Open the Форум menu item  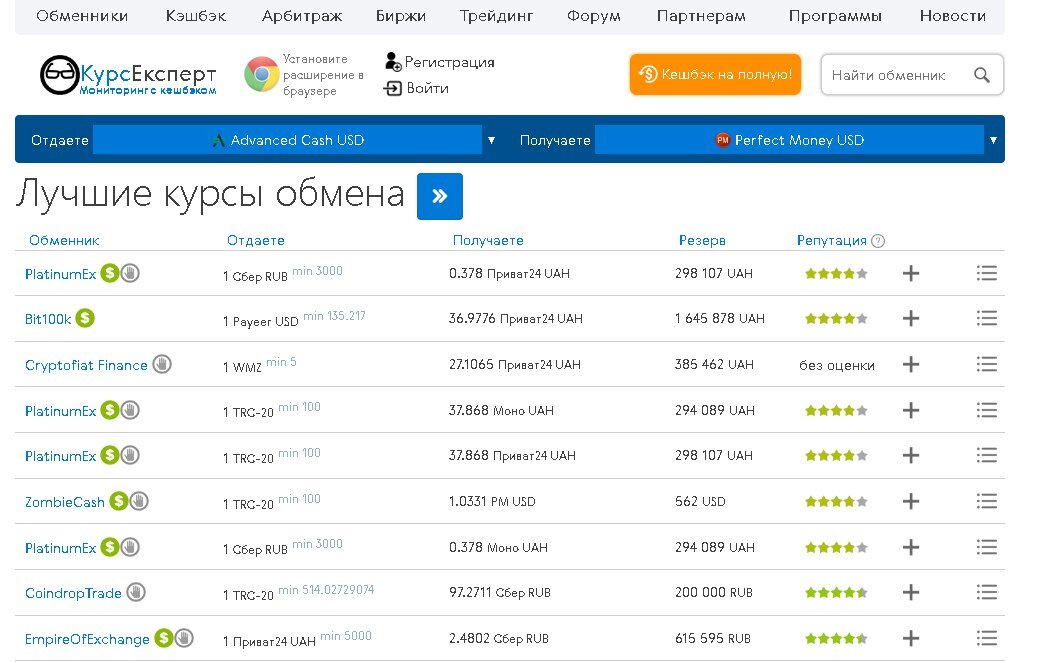coord(593,16)
